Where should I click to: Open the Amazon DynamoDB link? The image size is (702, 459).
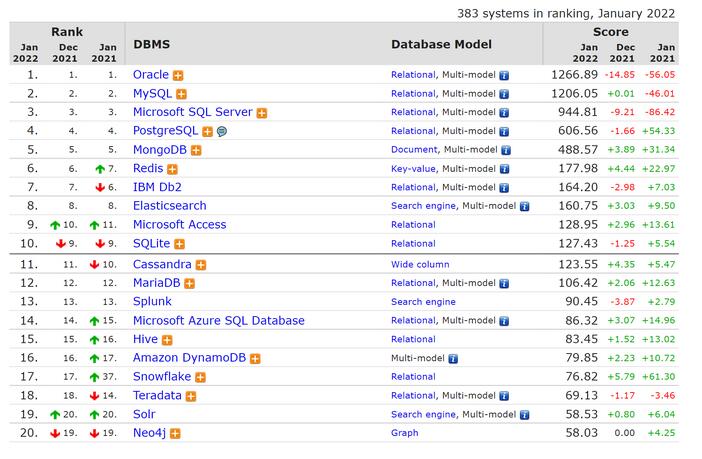coord(189,358)
